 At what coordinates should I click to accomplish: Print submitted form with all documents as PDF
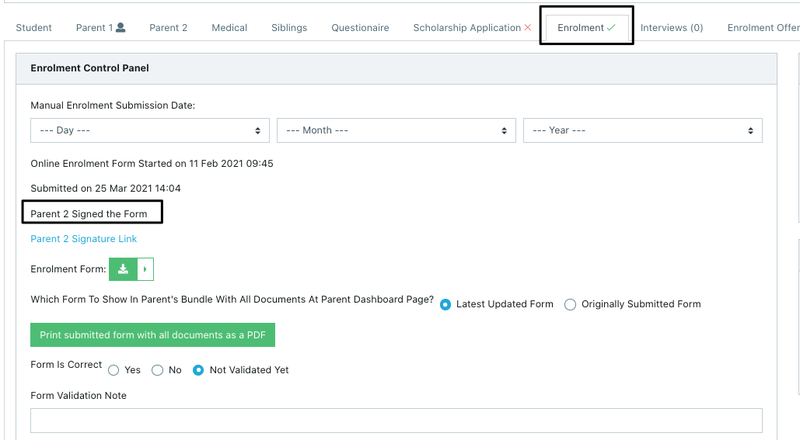[x=153, y=335]
